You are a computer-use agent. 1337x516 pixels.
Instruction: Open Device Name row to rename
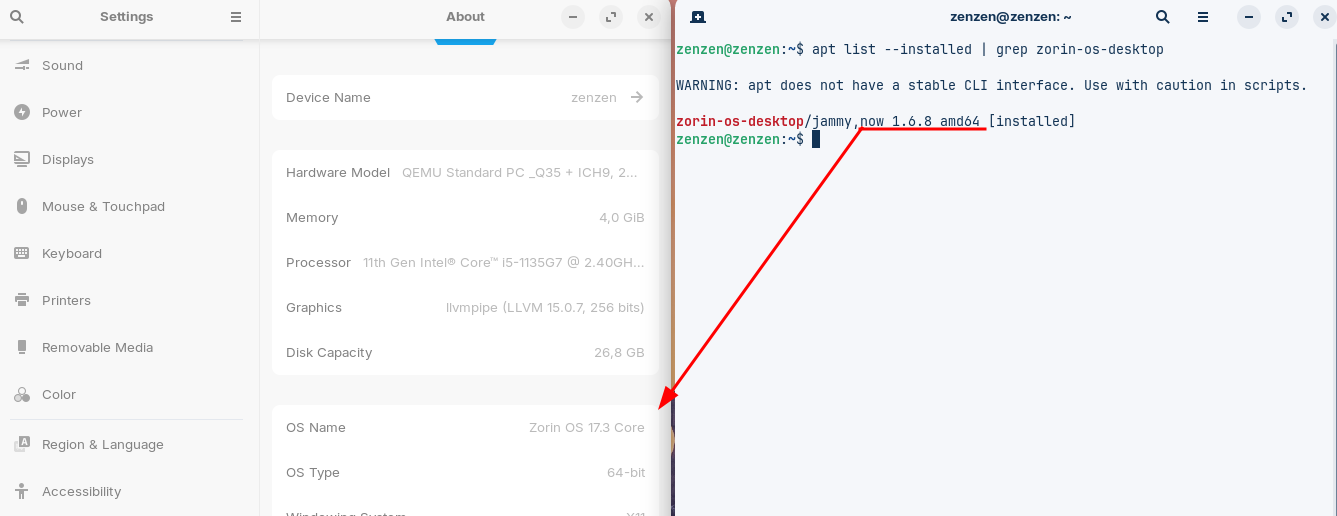coord(465,97)
